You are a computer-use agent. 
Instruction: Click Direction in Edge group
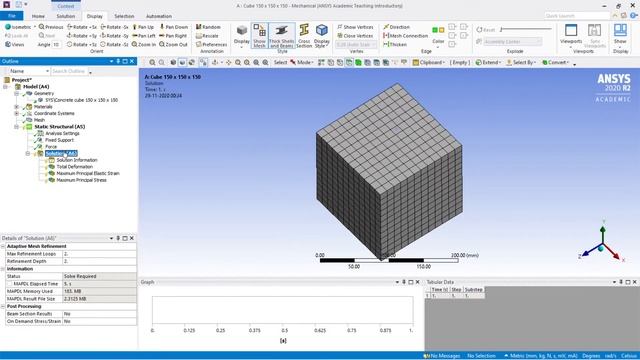396,27
